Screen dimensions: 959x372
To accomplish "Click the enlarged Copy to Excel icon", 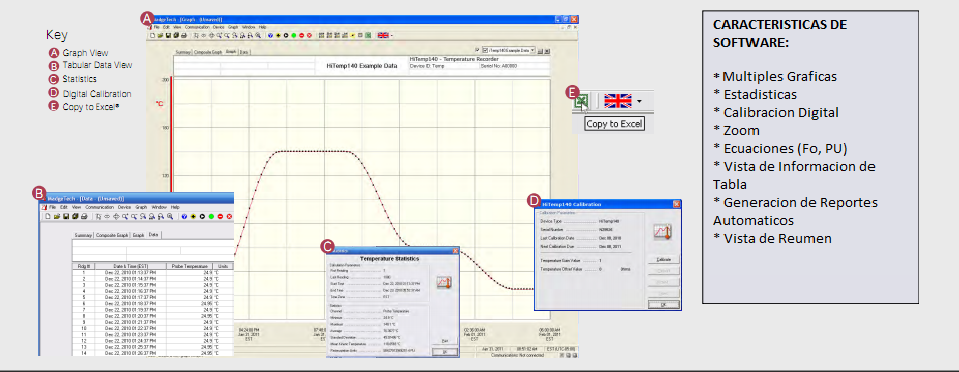I will tap(580, 101).
